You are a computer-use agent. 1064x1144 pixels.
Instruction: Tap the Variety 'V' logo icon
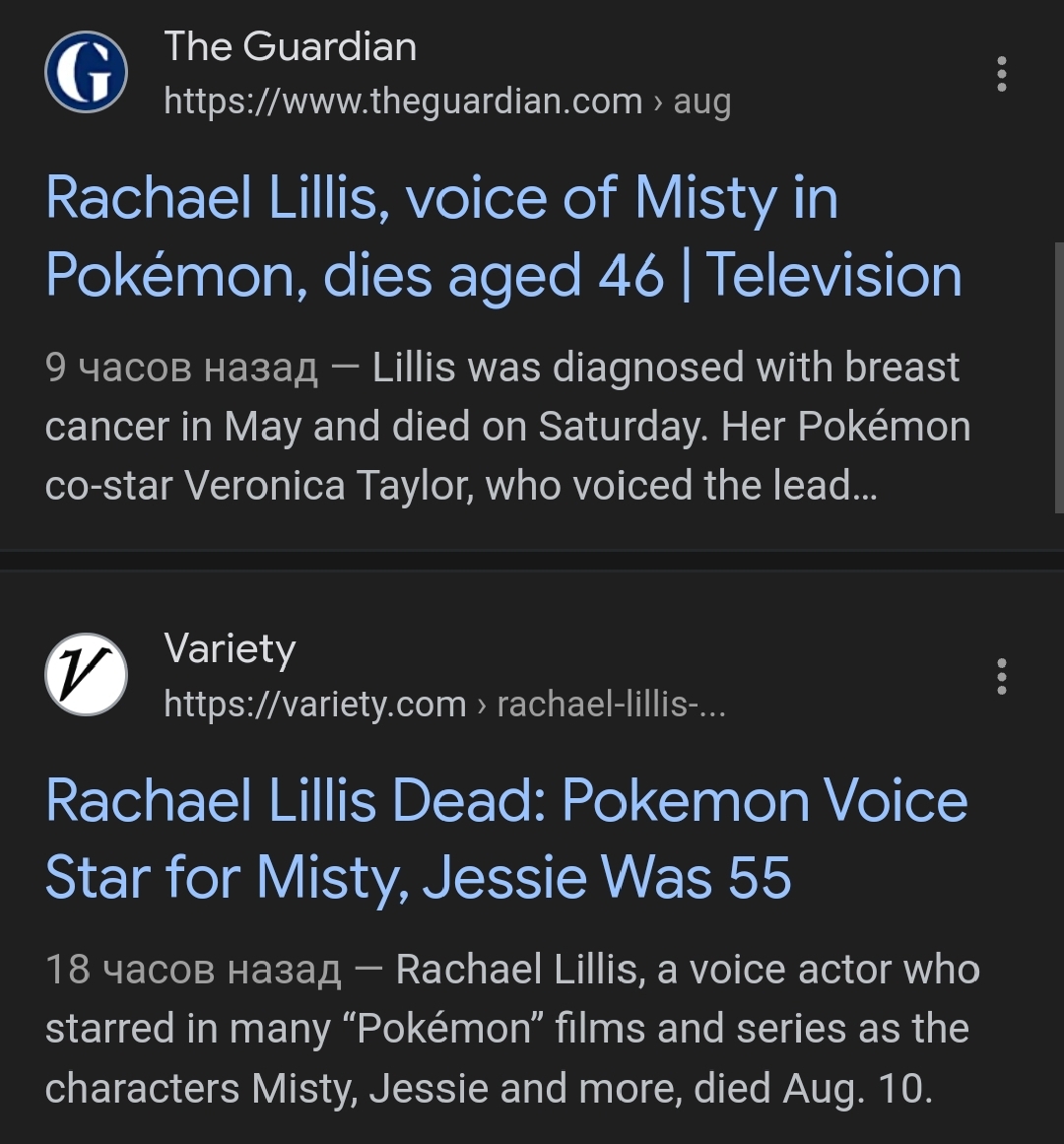pos(86,674)
